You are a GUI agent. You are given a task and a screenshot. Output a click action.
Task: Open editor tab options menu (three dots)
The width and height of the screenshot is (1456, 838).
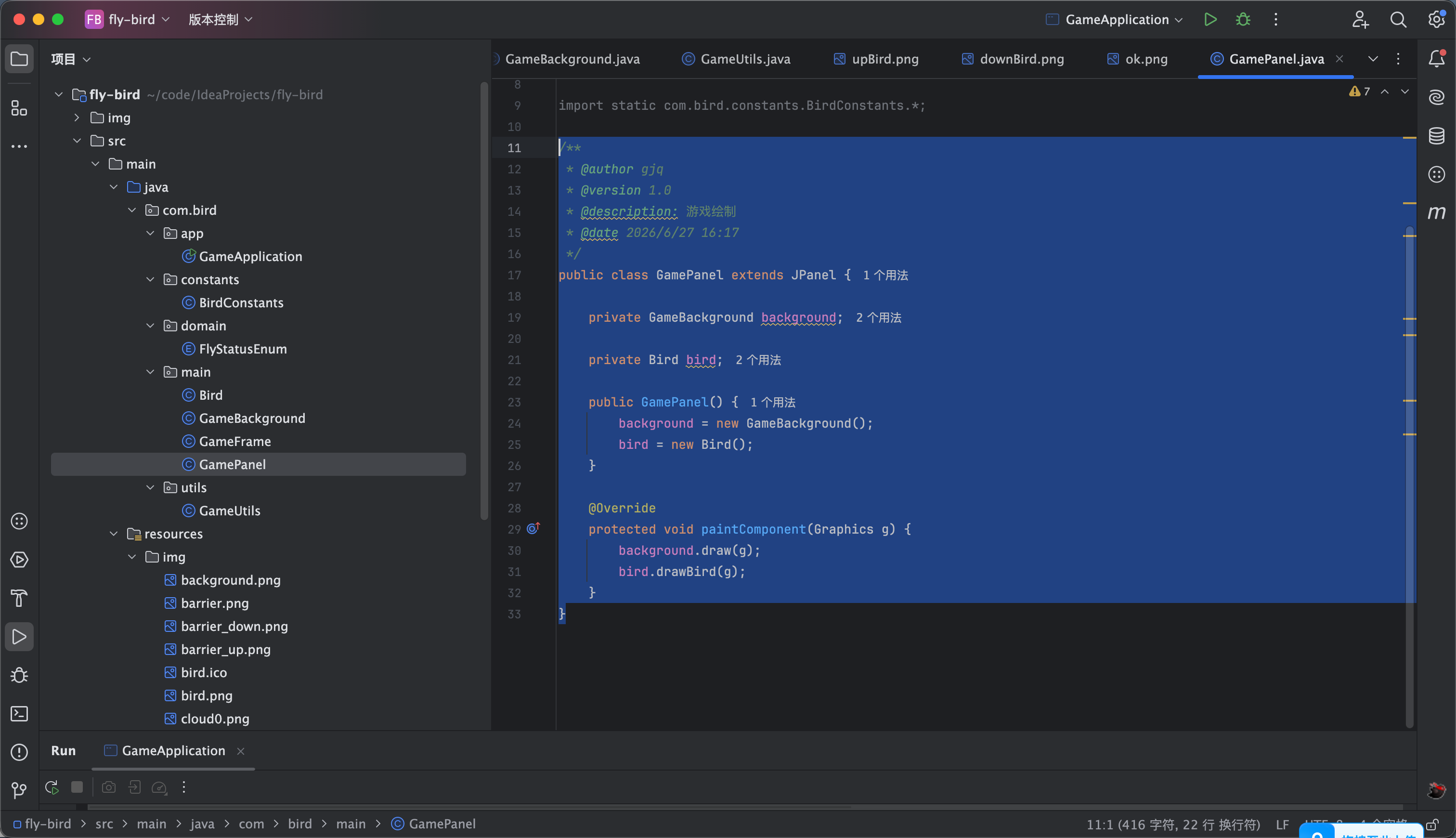point(1399,59)
